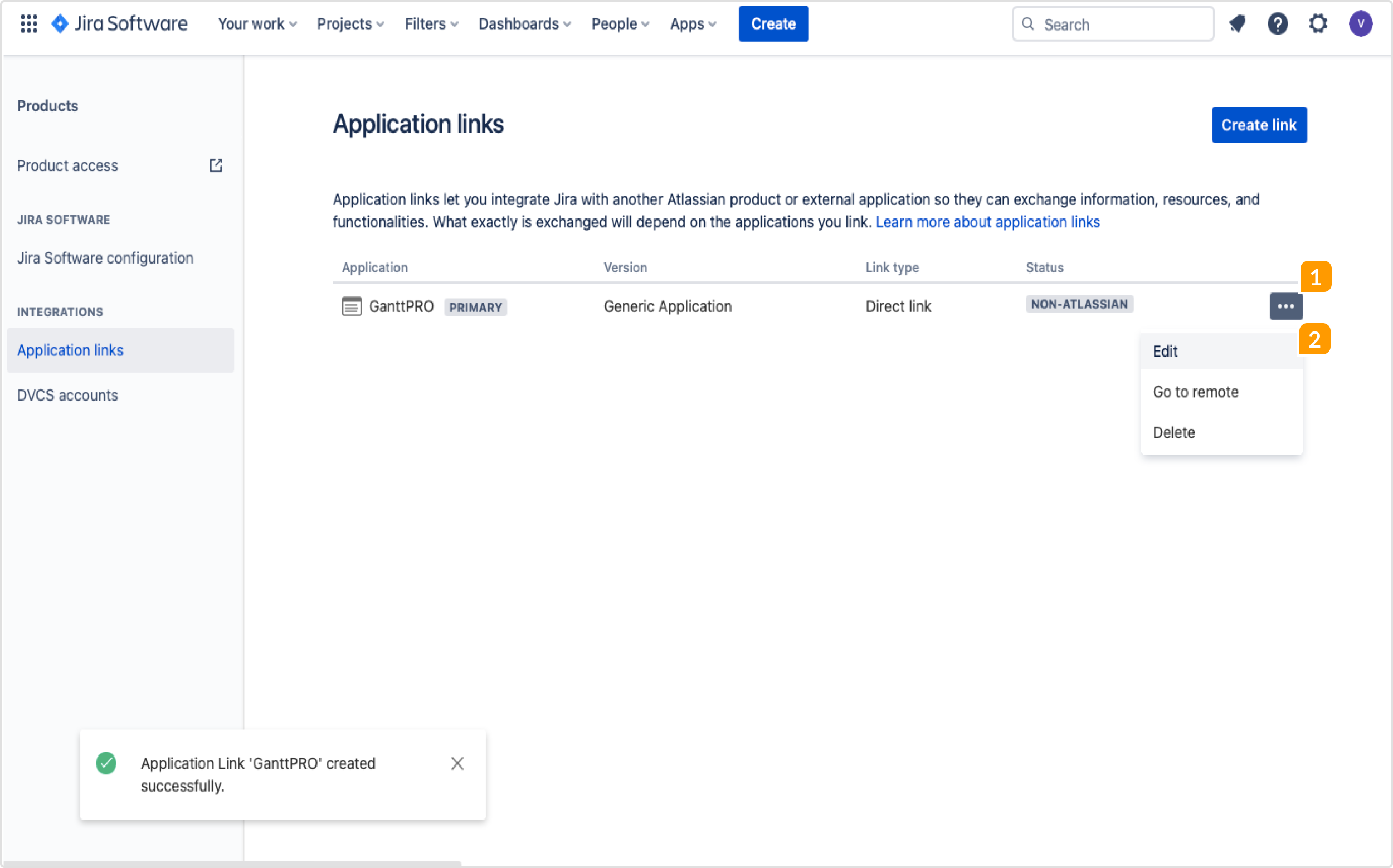Viewport: 1393px width, 868px height.
Task: Select Edit from the context menu
Action: click(1165, 351)
